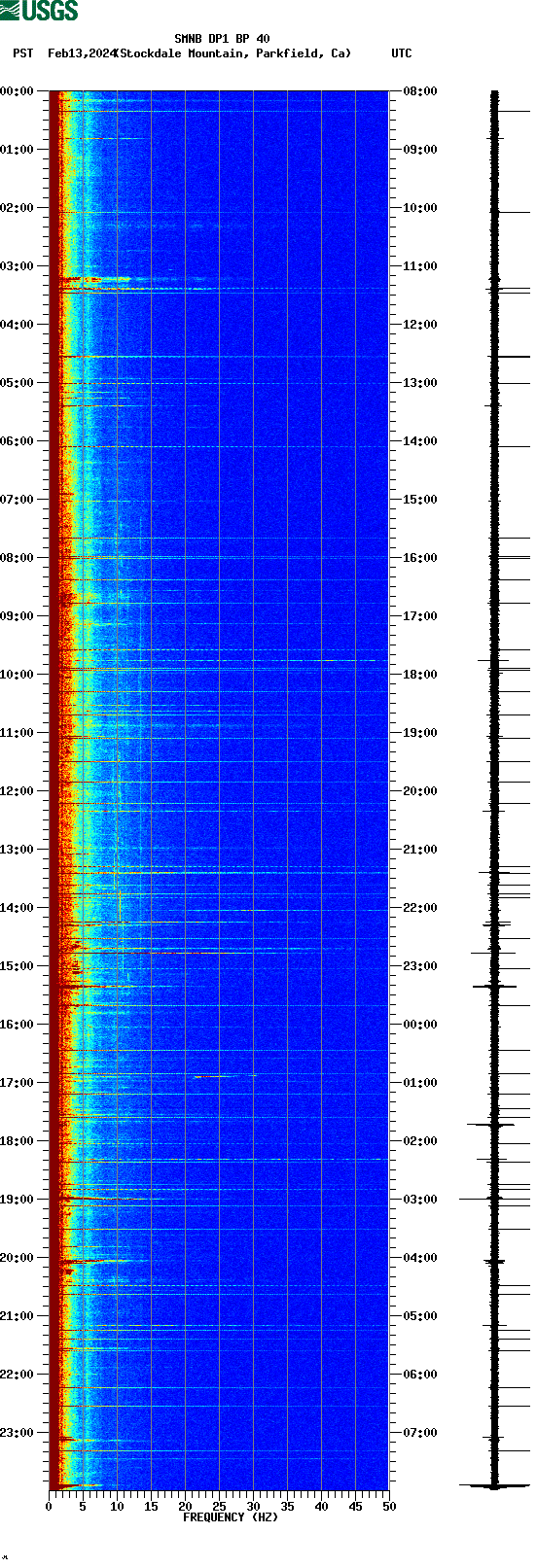Click the PST time label '21:00'

click(18, 1316)
